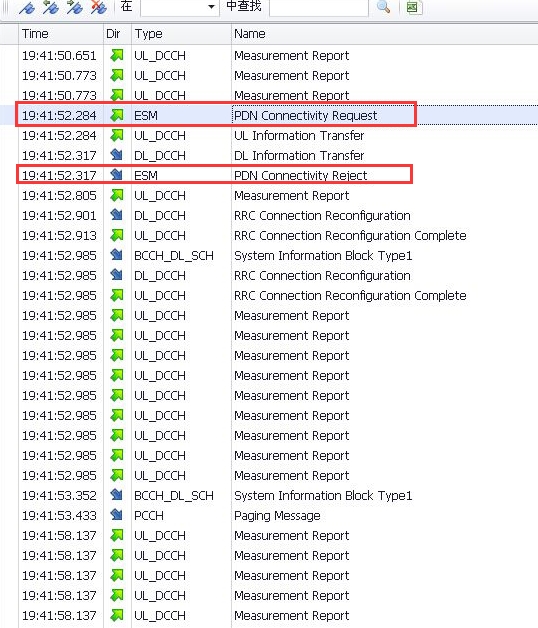Click the add bookmark flag icon
Screen dimensions: 538x628
click(x=27, y=8)
